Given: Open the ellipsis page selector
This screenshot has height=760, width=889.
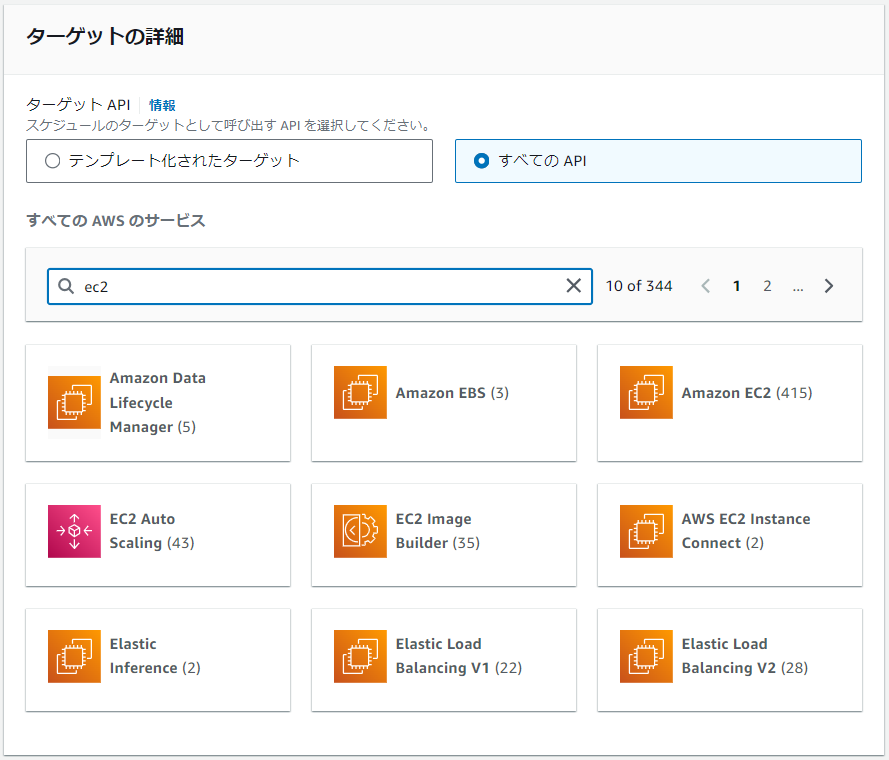Looking at the screenshot, I should point(798,288).
